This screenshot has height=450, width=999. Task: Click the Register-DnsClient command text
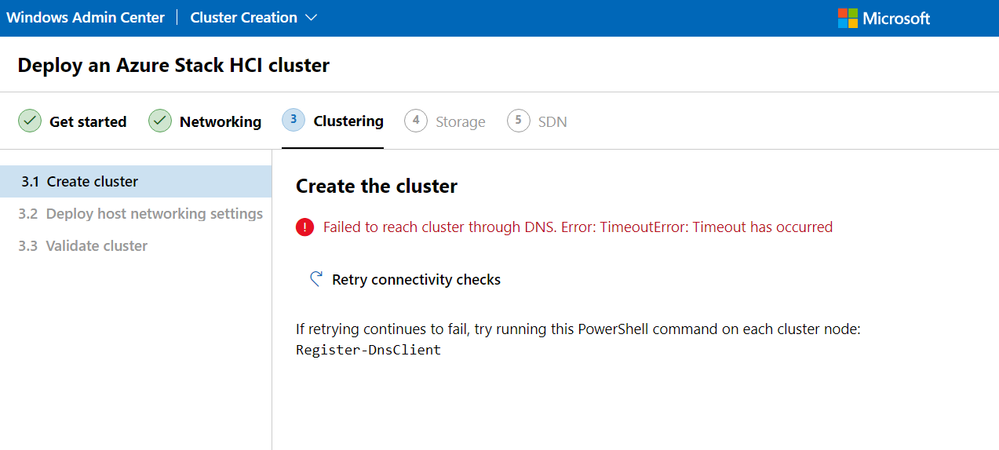368,350
